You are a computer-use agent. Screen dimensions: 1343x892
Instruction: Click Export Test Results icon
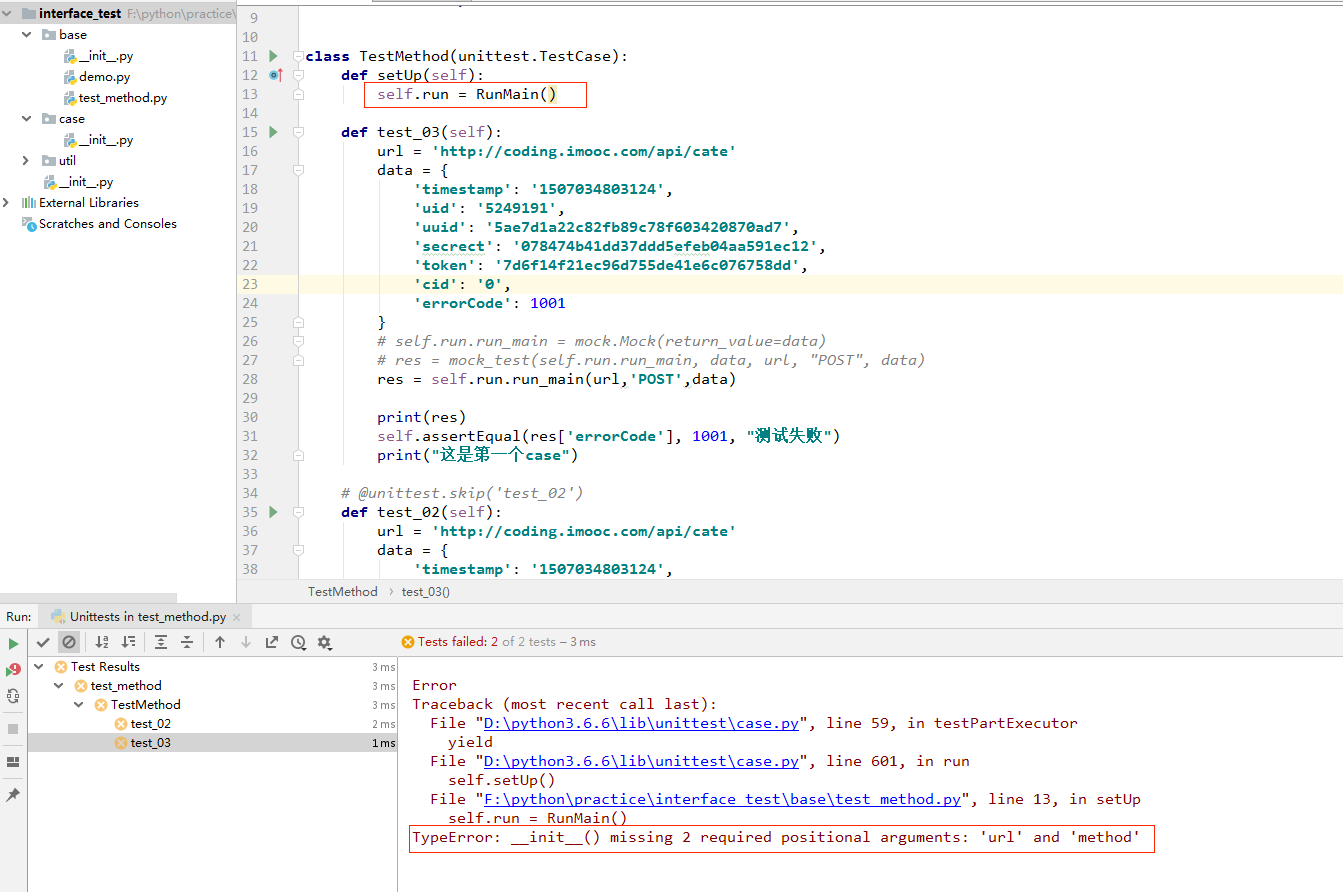[272, 642]
